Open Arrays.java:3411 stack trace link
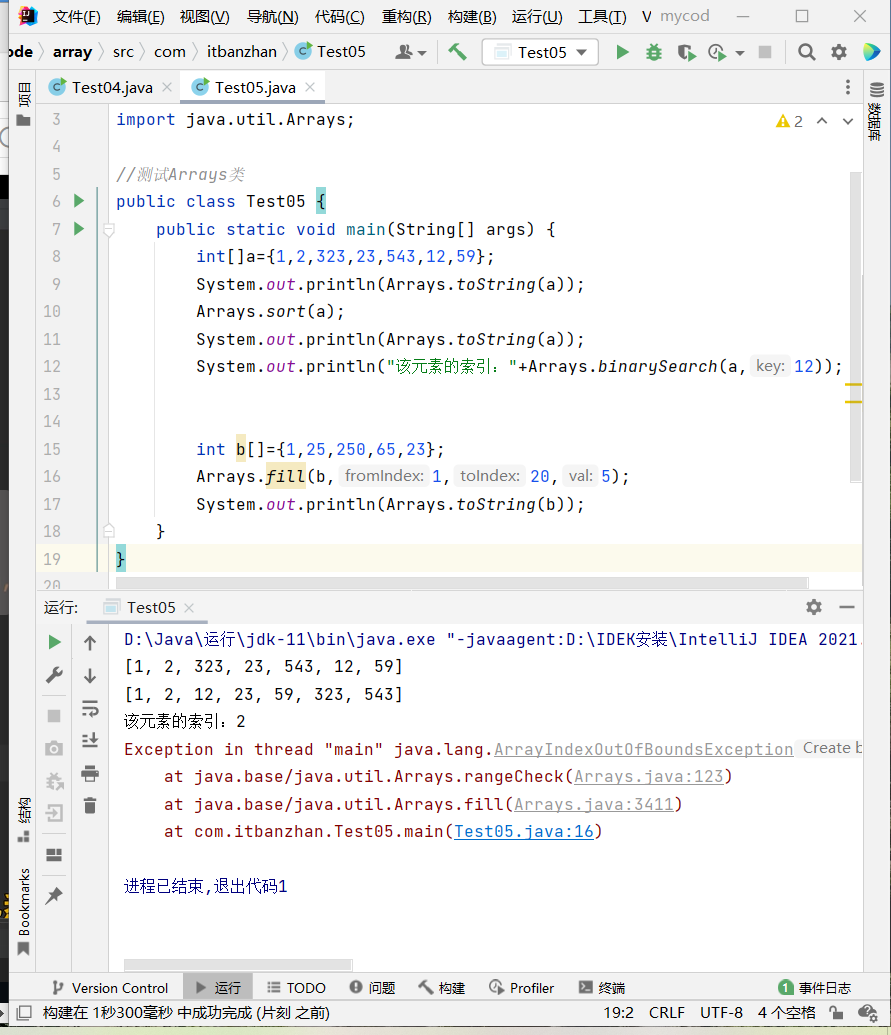 click(x=594, y=804)
